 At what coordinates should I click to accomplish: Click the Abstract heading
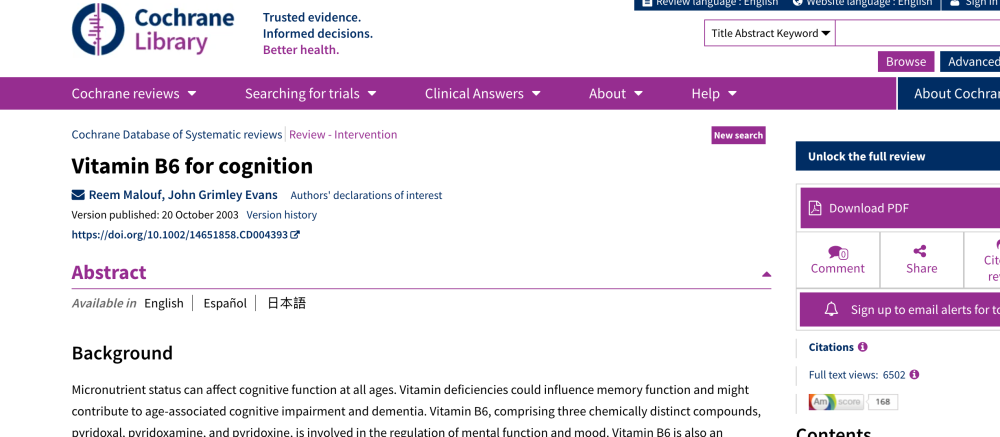(x=109, y=272)
